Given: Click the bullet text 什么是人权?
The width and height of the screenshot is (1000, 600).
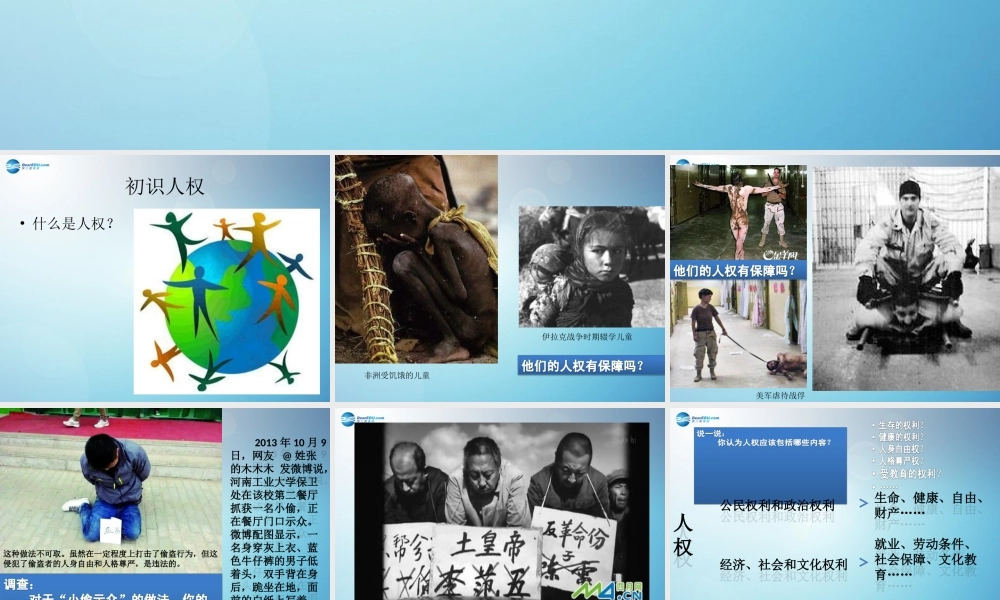Looking at the screenshot, I should point(73,224).
